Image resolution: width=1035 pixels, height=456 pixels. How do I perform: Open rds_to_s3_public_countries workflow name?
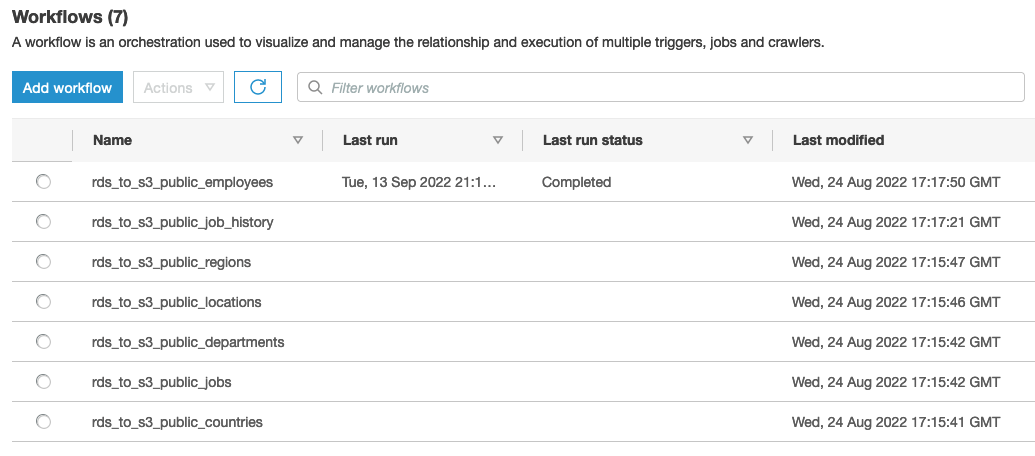[x=177, y=422]
